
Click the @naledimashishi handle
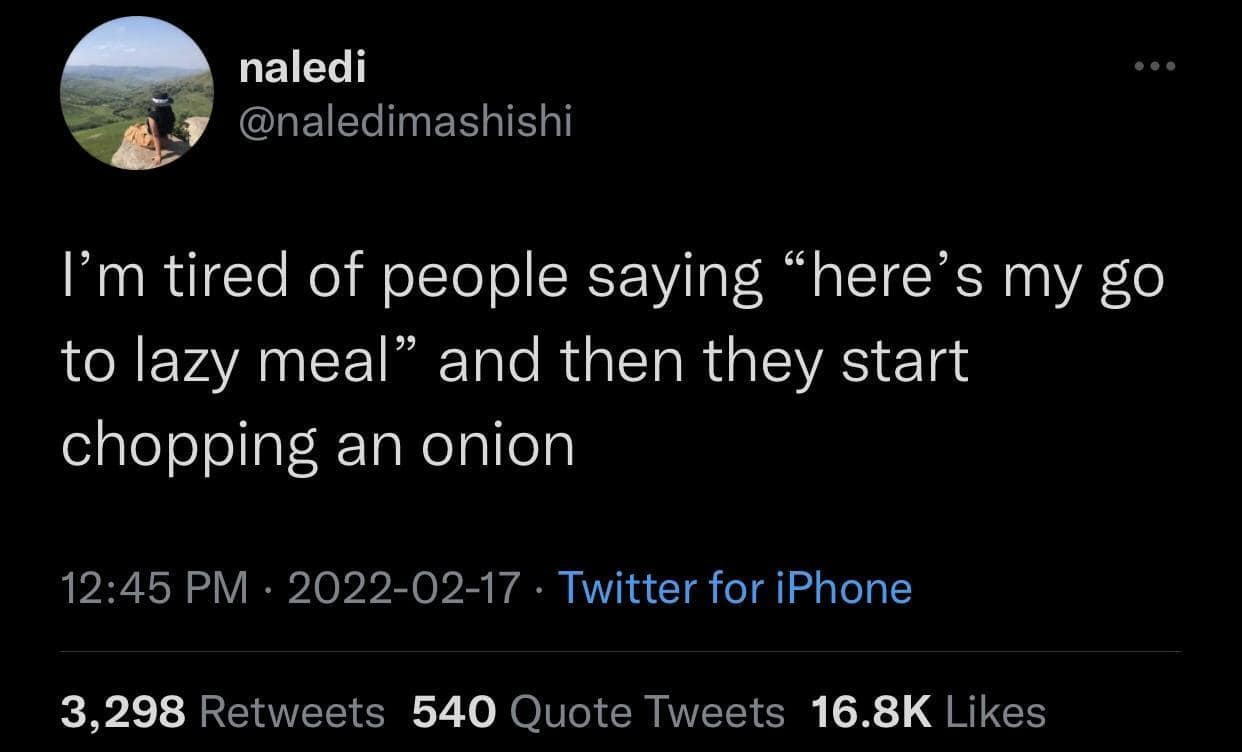pyautogui.click(x=406, y=122)
